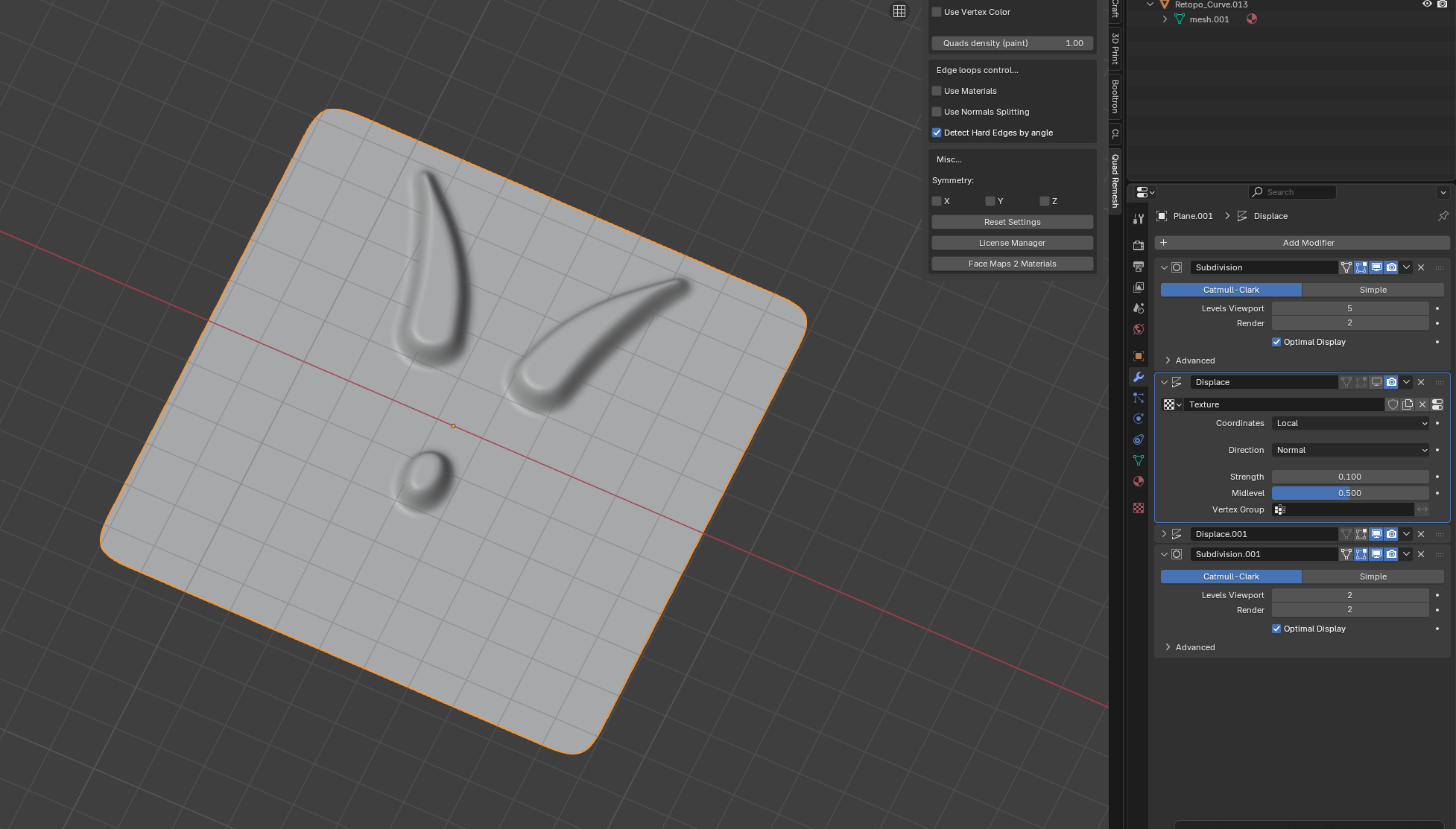This screenshot has height=829, width=1456.
Task: Remove the Subdivision modifier with X
Action: tap(1421, 267)
